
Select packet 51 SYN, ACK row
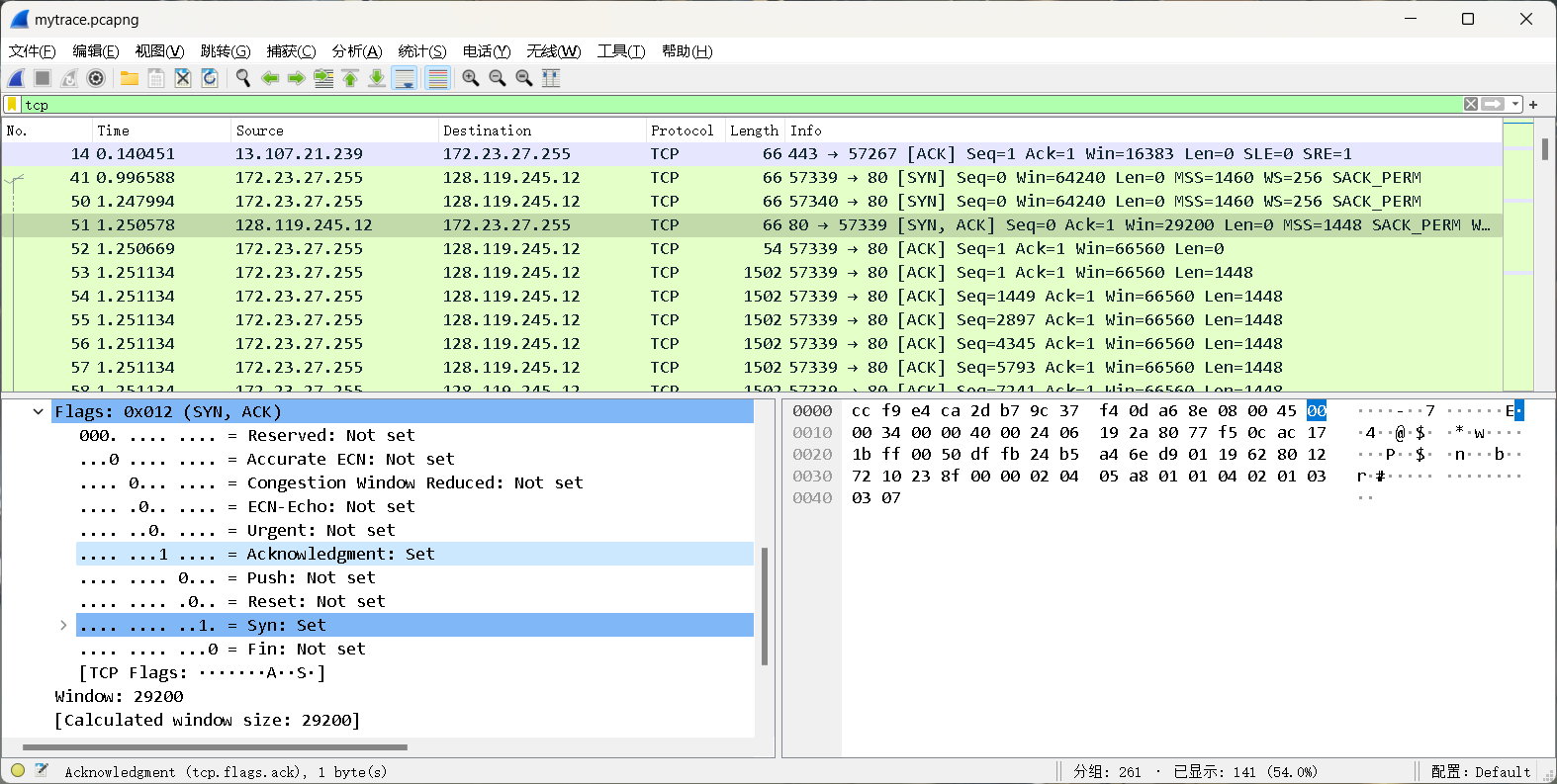[x=752, y=225]
